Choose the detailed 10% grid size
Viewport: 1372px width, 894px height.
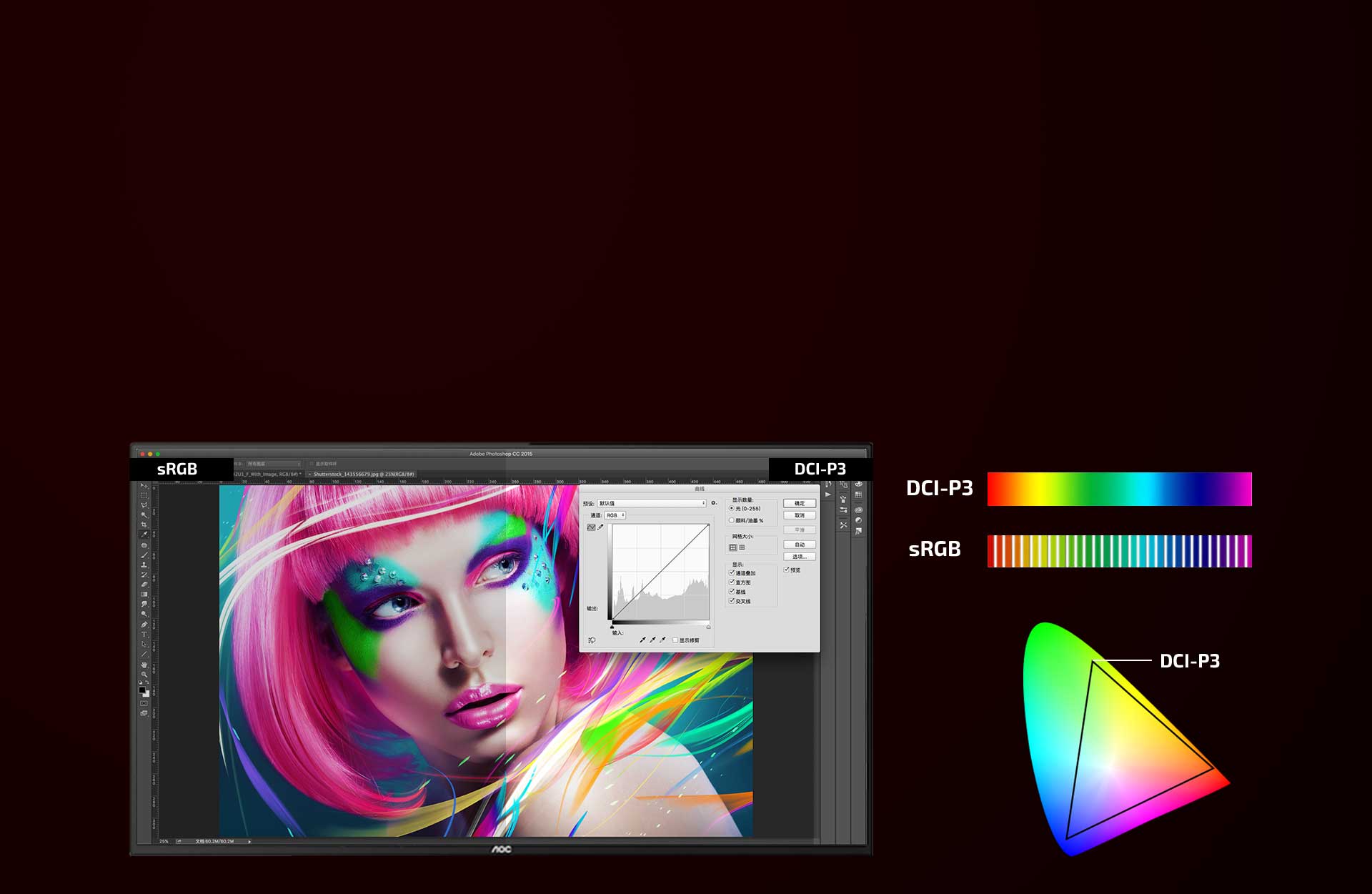tap(742, 547)
